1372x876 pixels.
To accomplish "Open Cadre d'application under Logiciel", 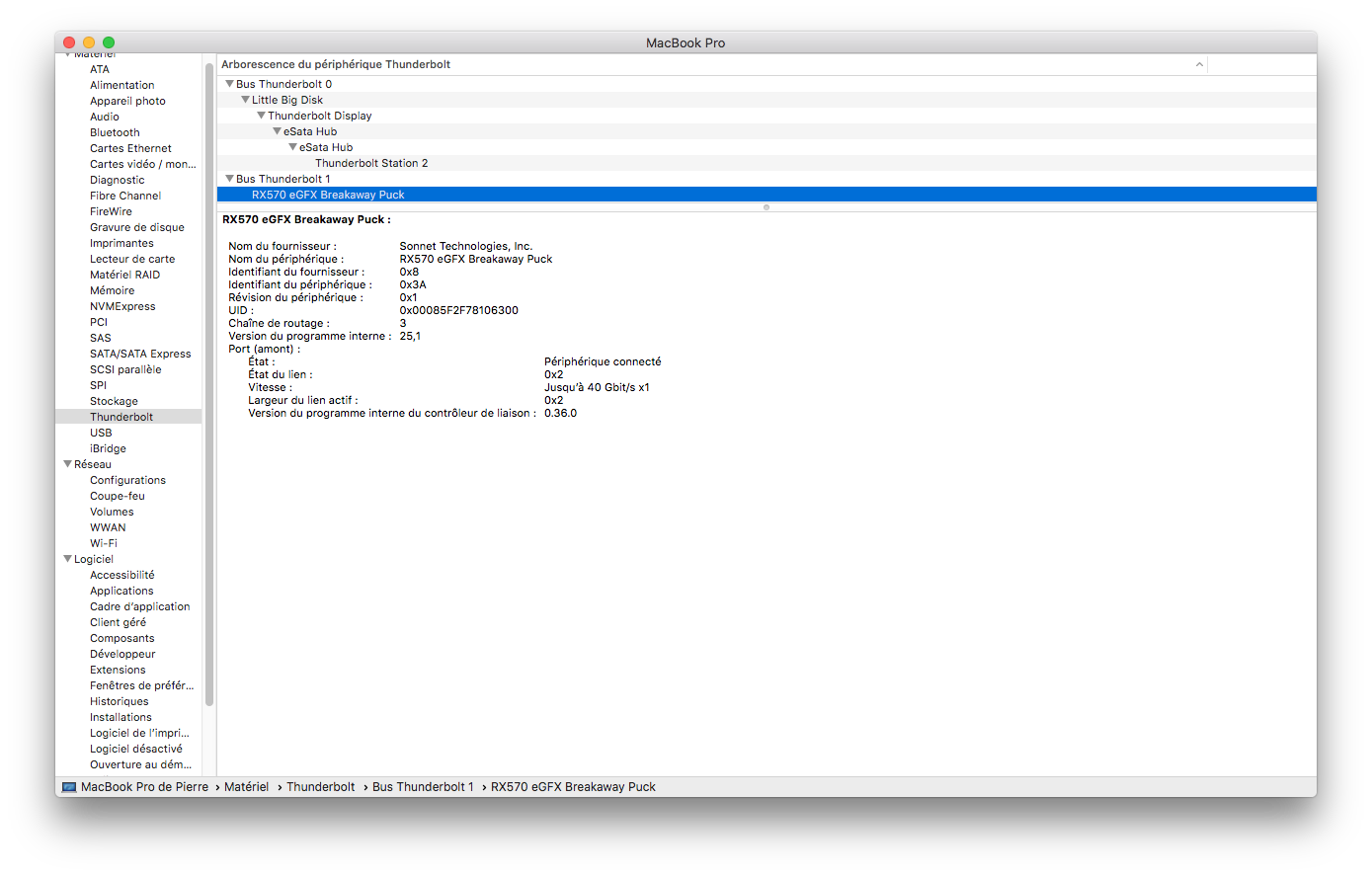I will pos(140,606).
